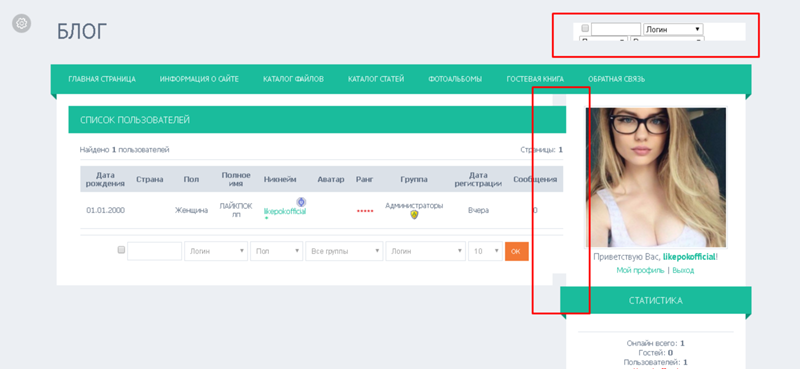Click the Выход logout link
Screen dimensions: 800x369
pyautogui.click(x=683, y=270)
